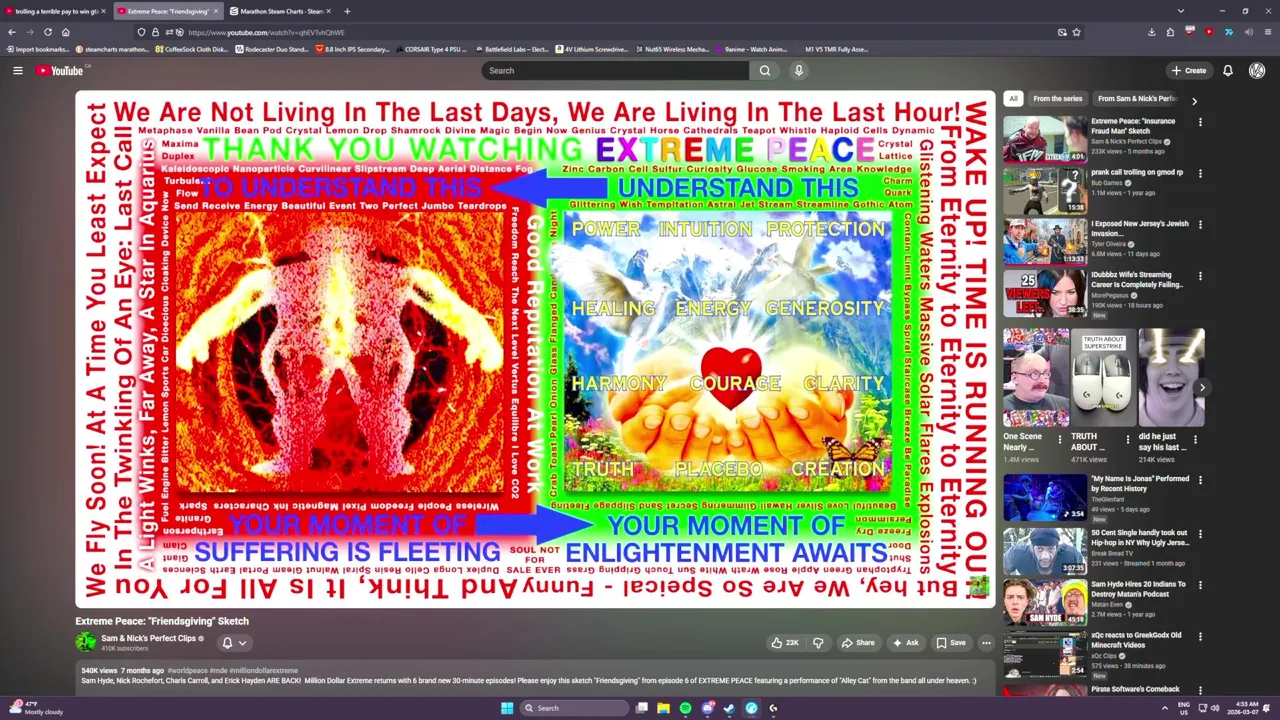Focus the YouTube search box

(x=615, y=70)
